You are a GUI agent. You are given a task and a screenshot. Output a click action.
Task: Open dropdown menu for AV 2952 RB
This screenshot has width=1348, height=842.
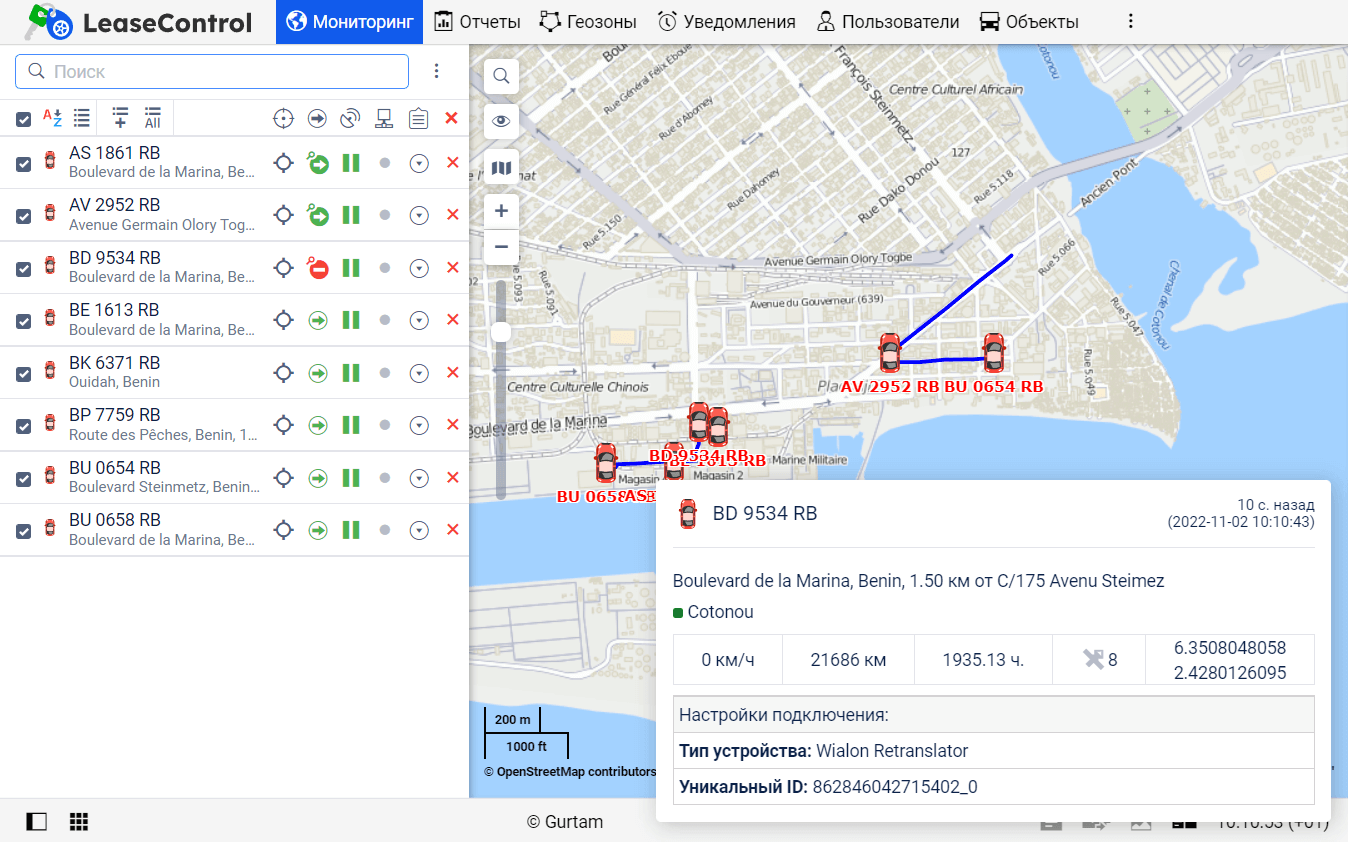[x=419, y=215]
